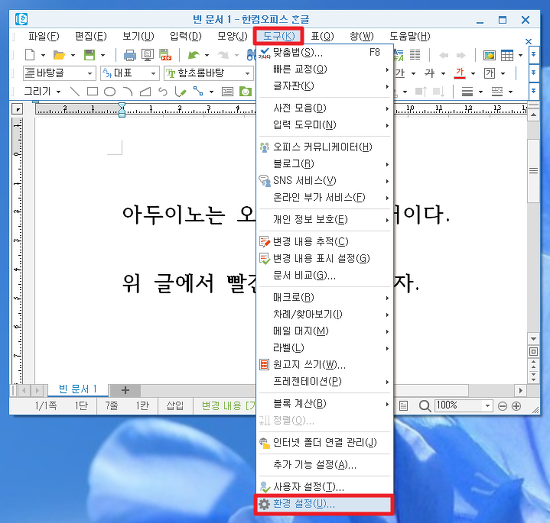Select the connector line tool
This screenshot has width=550, height=523.
(198, 92)
